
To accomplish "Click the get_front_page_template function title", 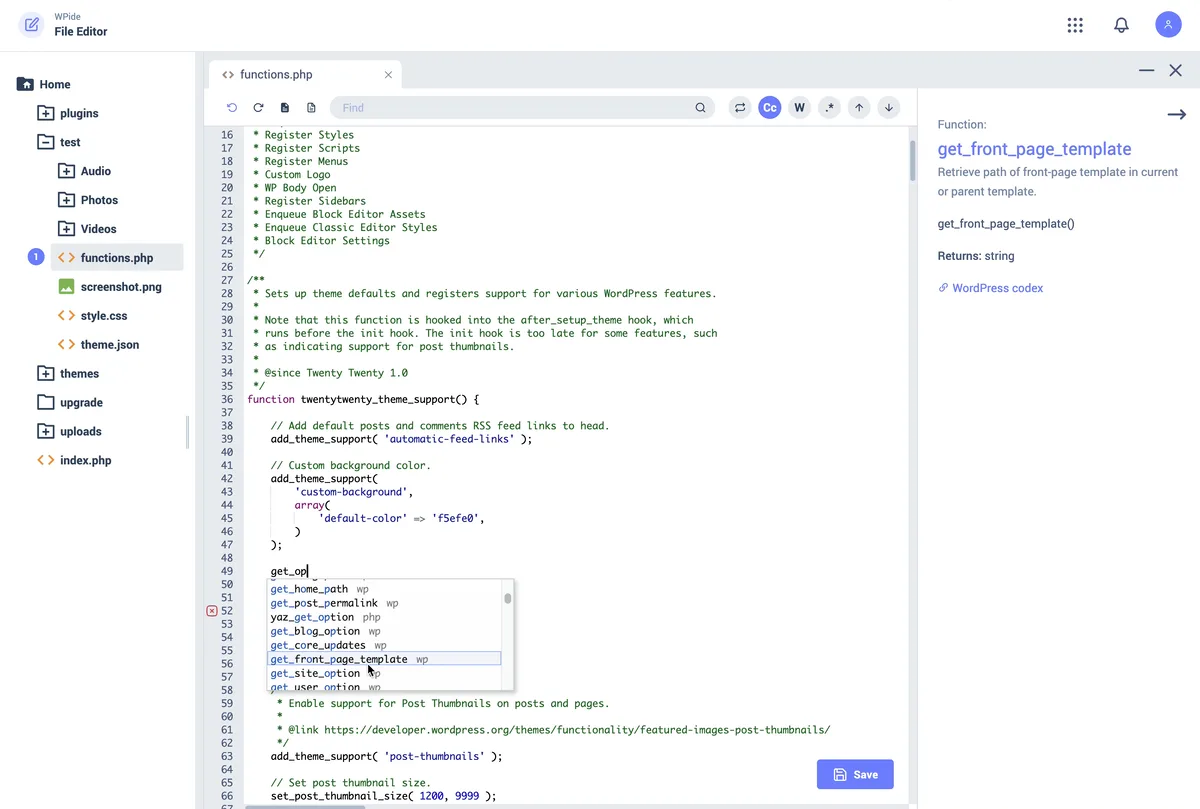I will point(1035,149).
